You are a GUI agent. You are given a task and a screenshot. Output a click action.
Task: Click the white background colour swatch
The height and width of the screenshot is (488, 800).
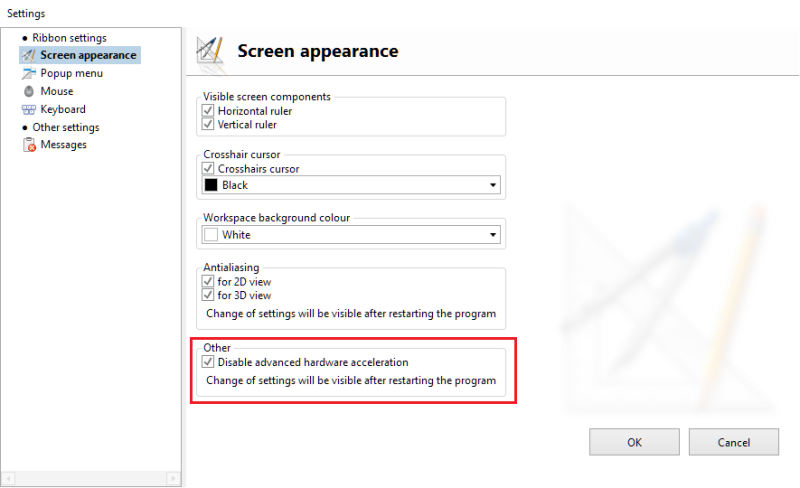[x=211, y=235]
